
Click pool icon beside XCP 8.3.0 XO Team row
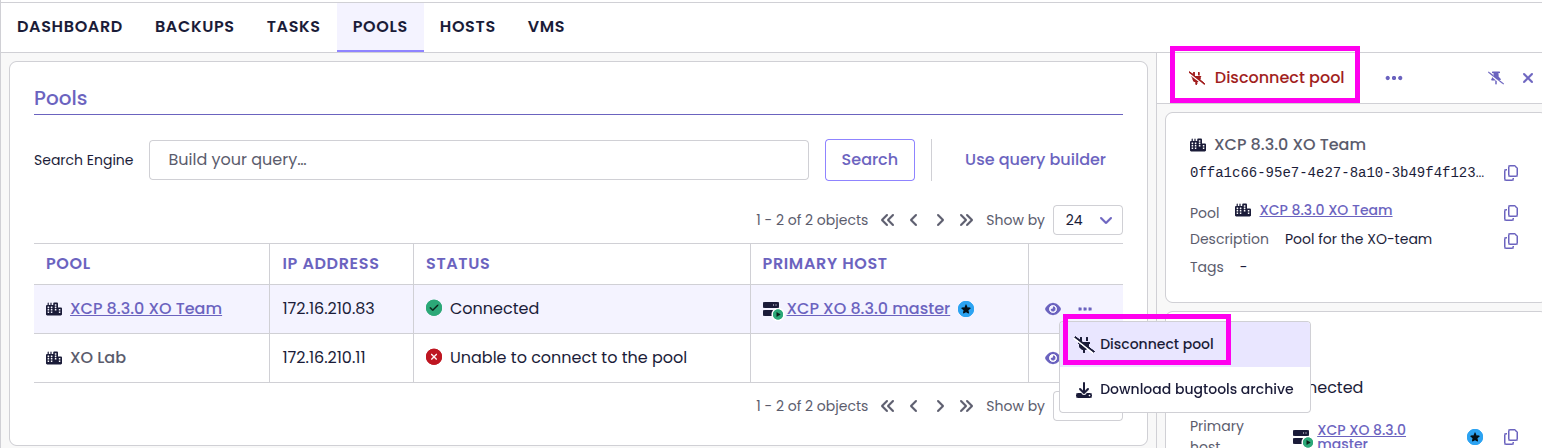[54, 309]
